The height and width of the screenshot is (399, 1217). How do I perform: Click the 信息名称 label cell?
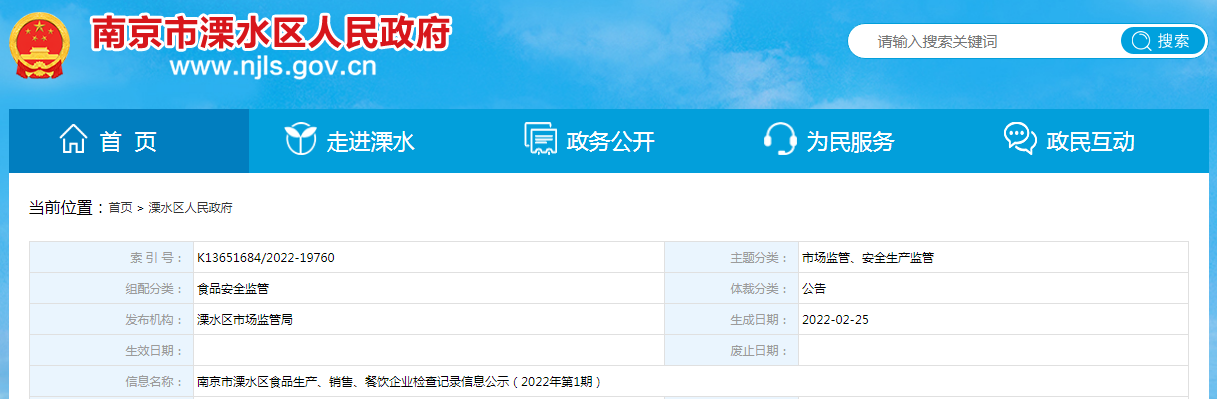coord(112,381)
